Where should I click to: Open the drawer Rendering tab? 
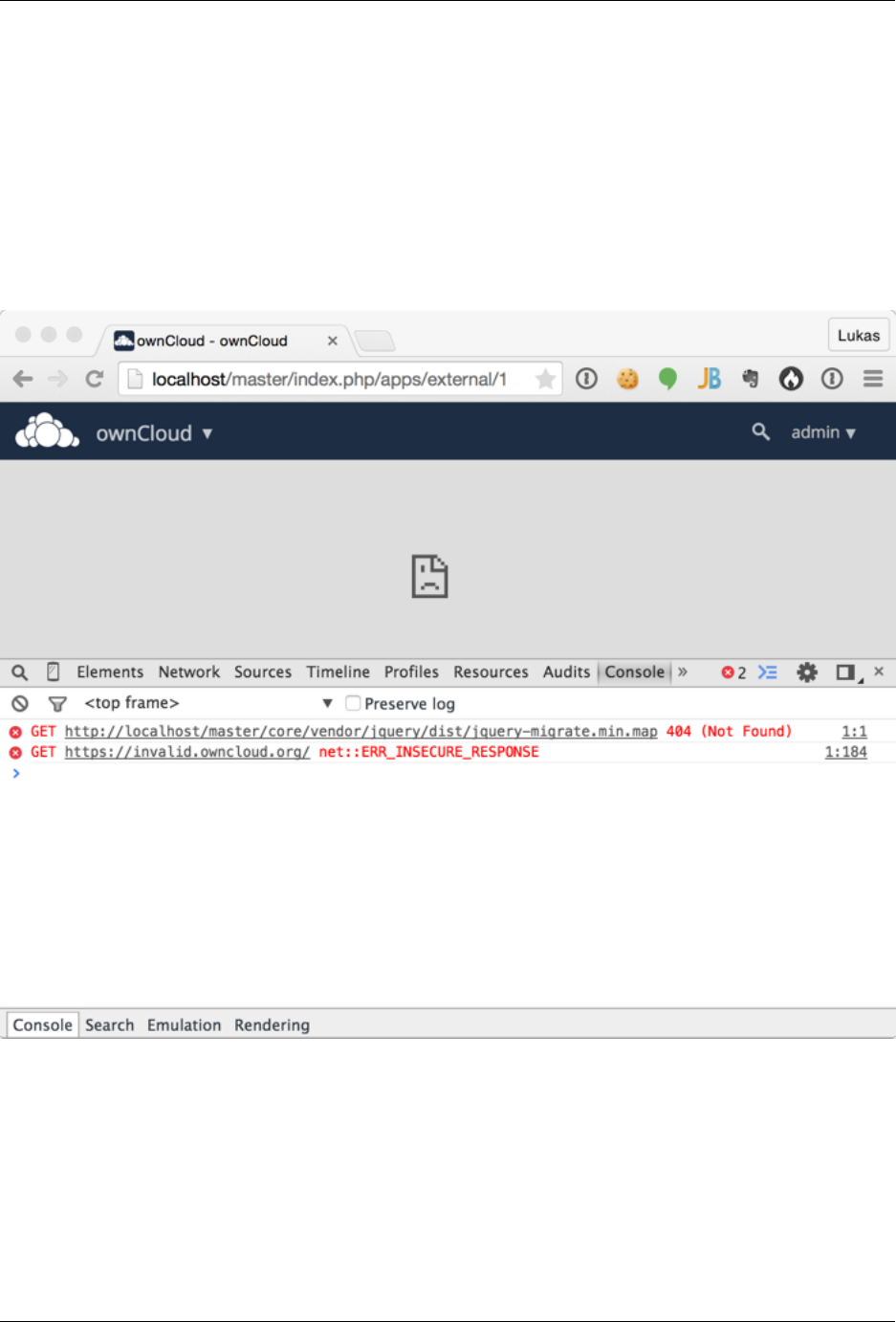(272, 1025)
